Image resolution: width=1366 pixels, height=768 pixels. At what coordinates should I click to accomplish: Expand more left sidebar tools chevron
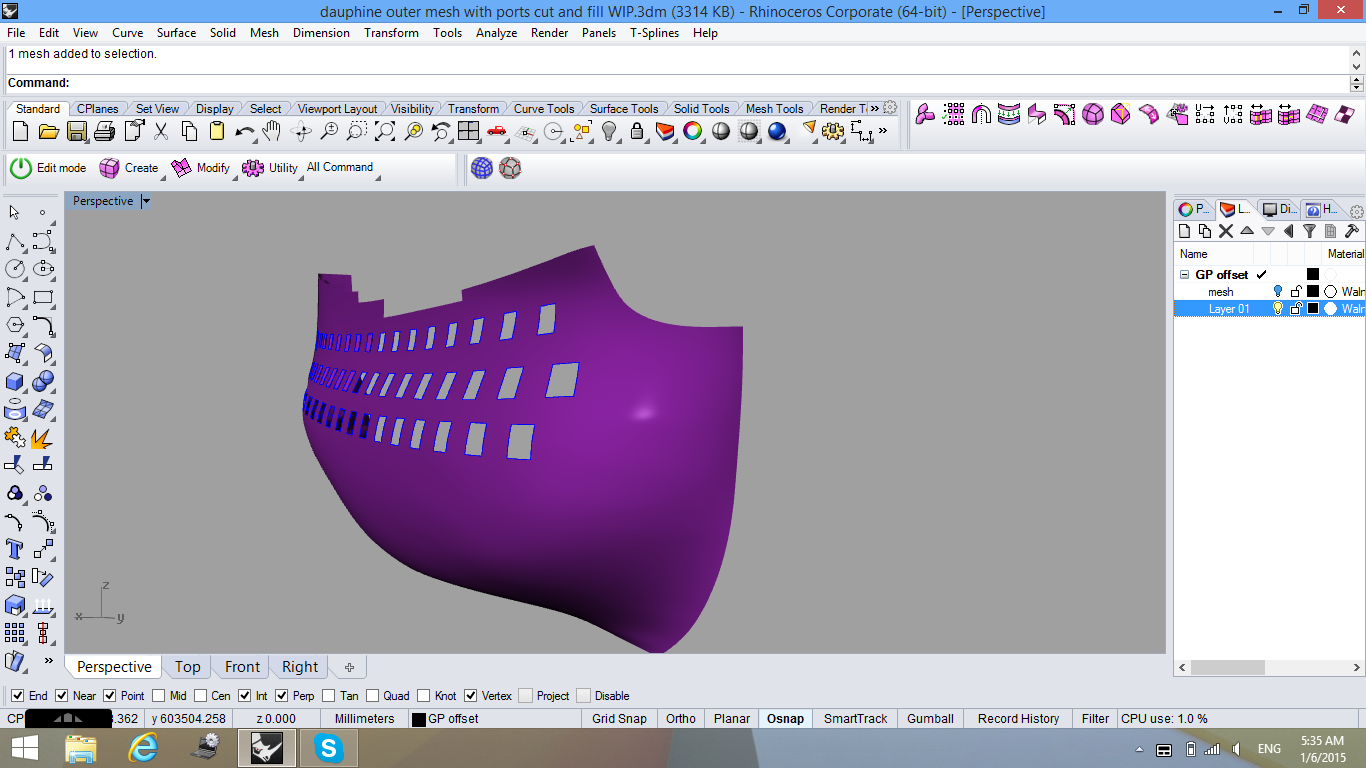pyautogui.click(x=48, y=661)
